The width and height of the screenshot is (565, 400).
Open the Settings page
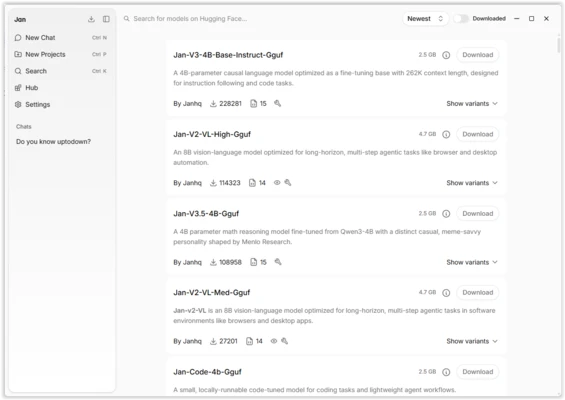pos(61,105)
